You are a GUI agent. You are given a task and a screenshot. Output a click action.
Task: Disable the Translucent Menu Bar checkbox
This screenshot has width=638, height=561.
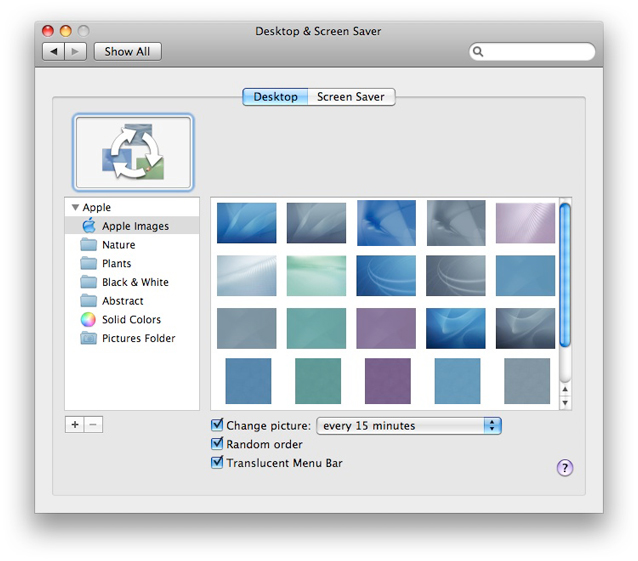tap(217, 463)
